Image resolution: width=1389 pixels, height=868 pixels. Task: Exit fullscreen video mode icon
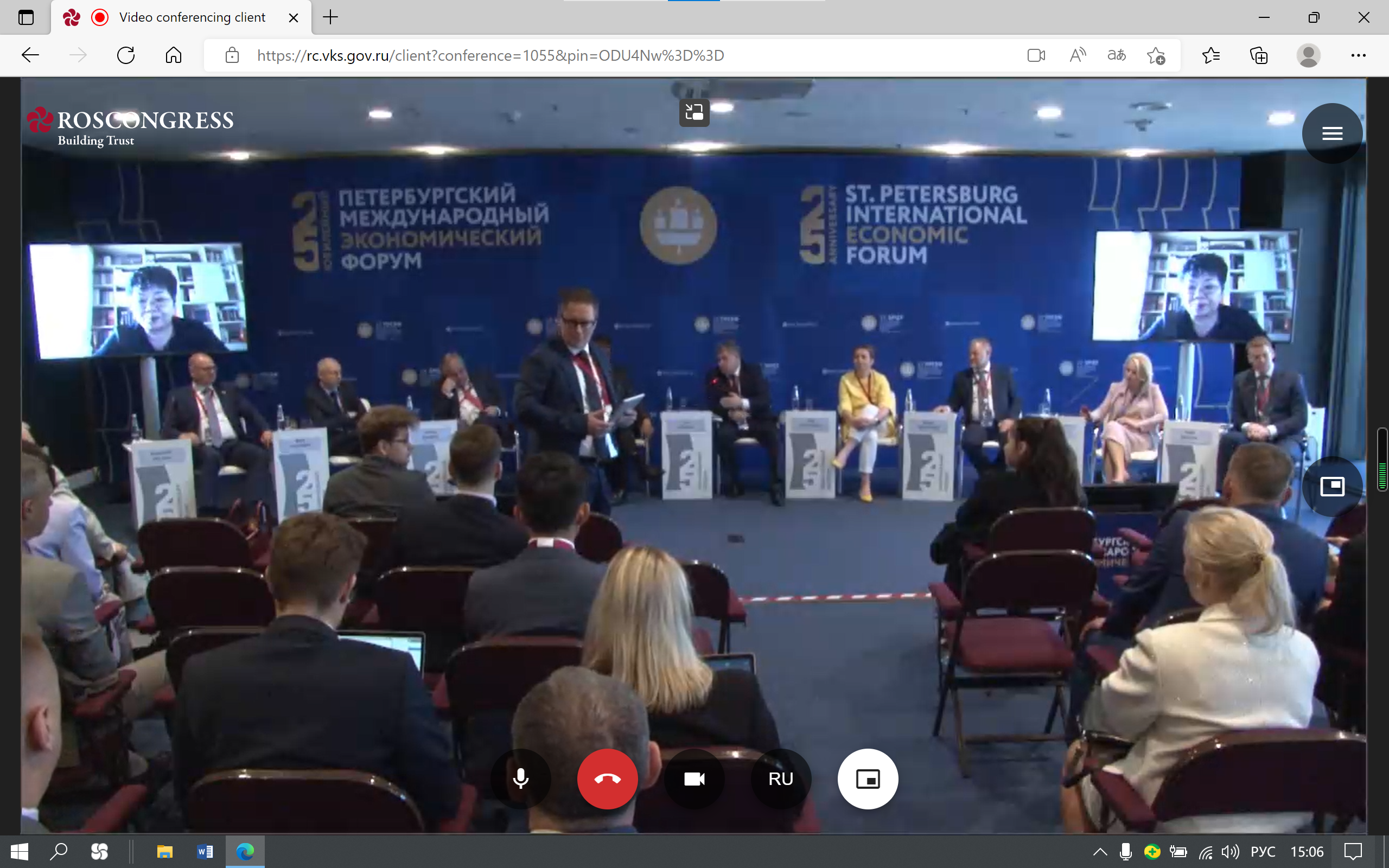click(694, 112)
